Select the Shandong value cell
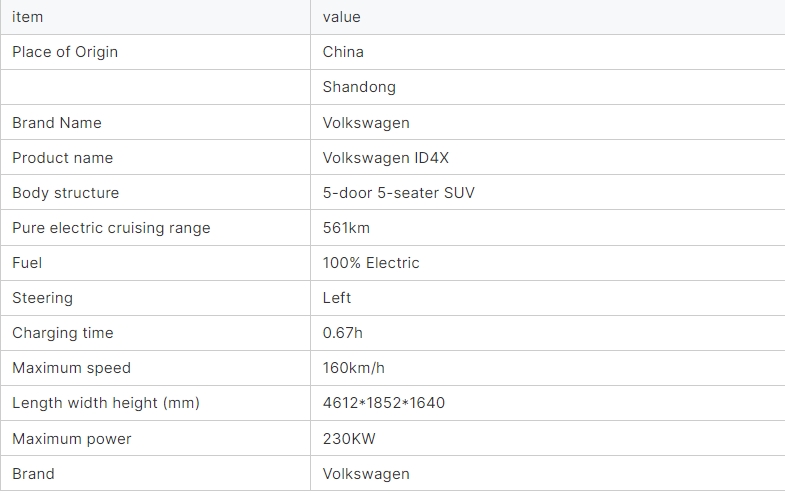The image size is (785, 494). tap(359, 87)
